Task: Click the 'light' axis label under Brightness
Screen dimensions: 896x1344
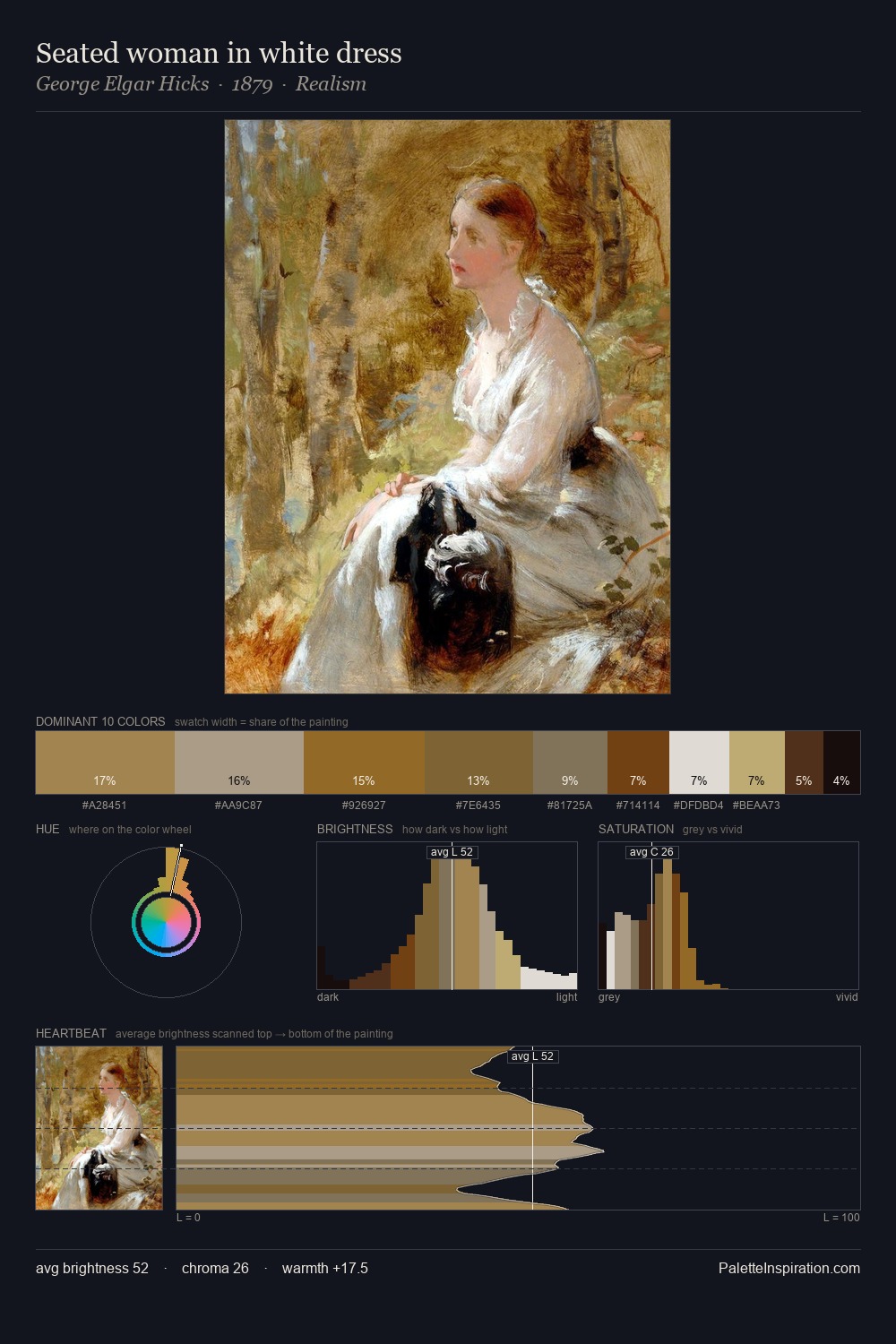Action: coord(567,997)
